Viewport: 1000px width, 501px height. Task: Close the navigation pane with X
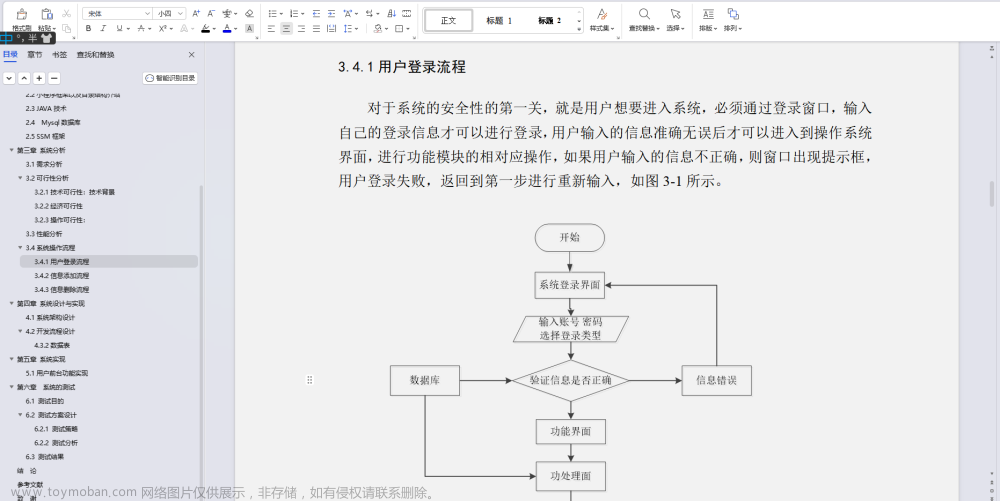click(191, 55)
